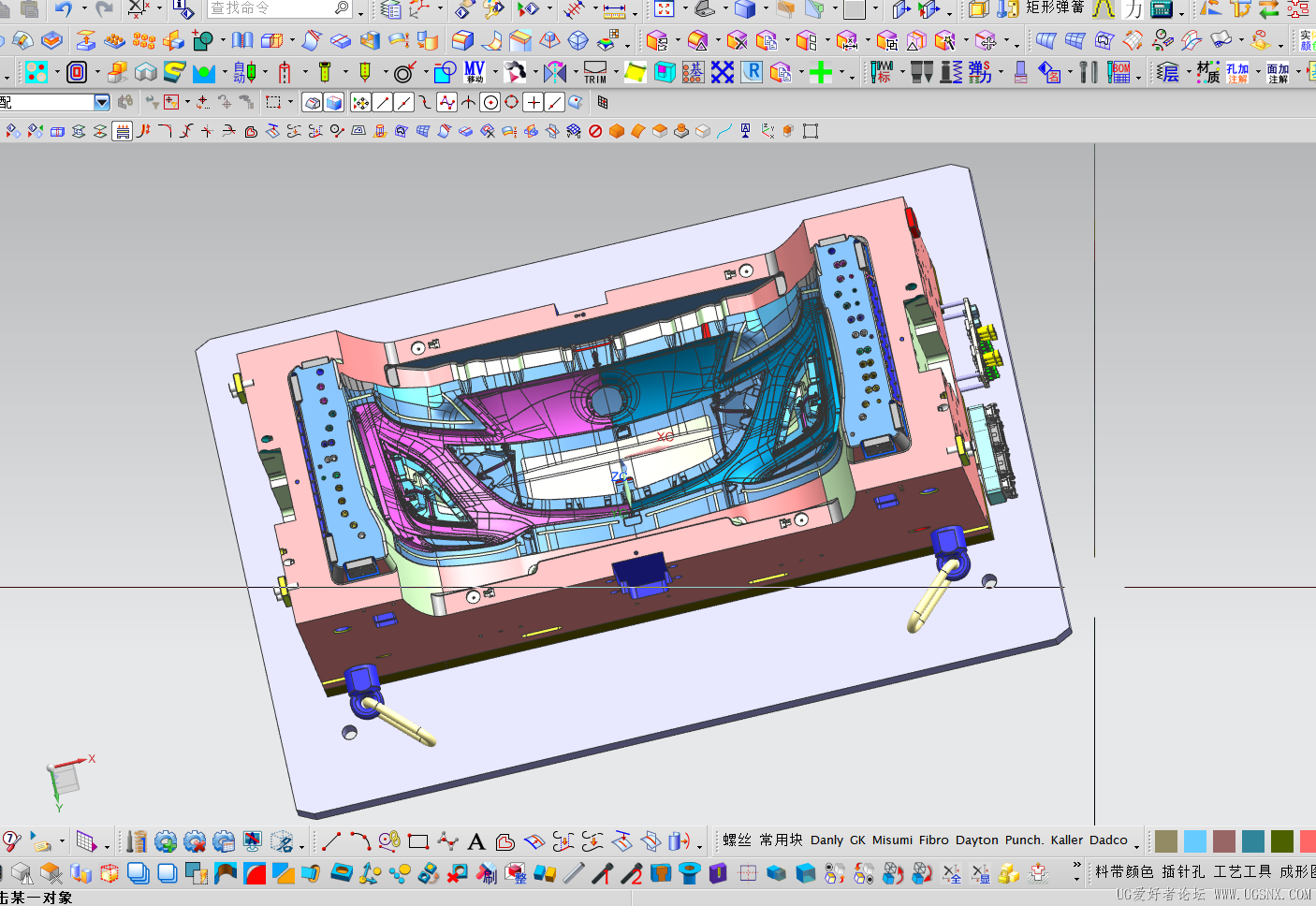The width and height of the screenshot is (1316, 906).
Task: Open the Danly library menu
Action: click(x=826, y=840)
